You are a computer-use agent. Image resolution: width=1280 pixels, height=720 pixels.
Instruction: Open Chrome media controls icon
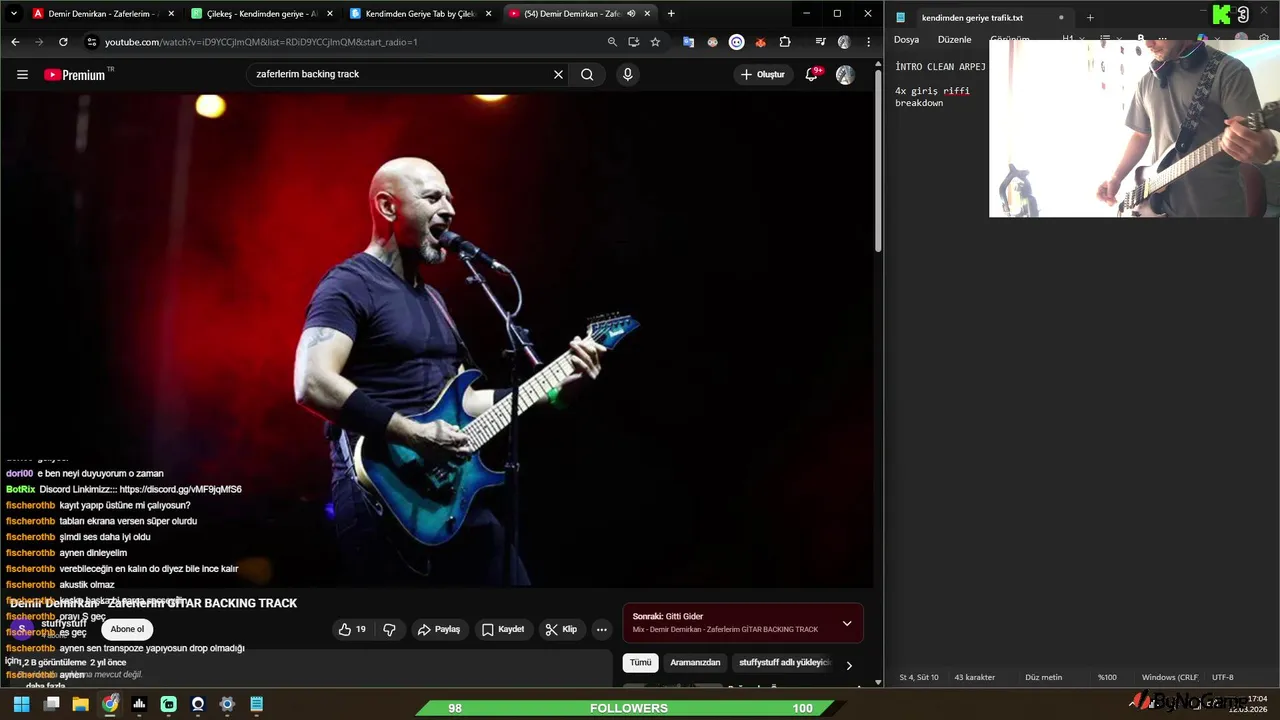[x=820, y=42]
